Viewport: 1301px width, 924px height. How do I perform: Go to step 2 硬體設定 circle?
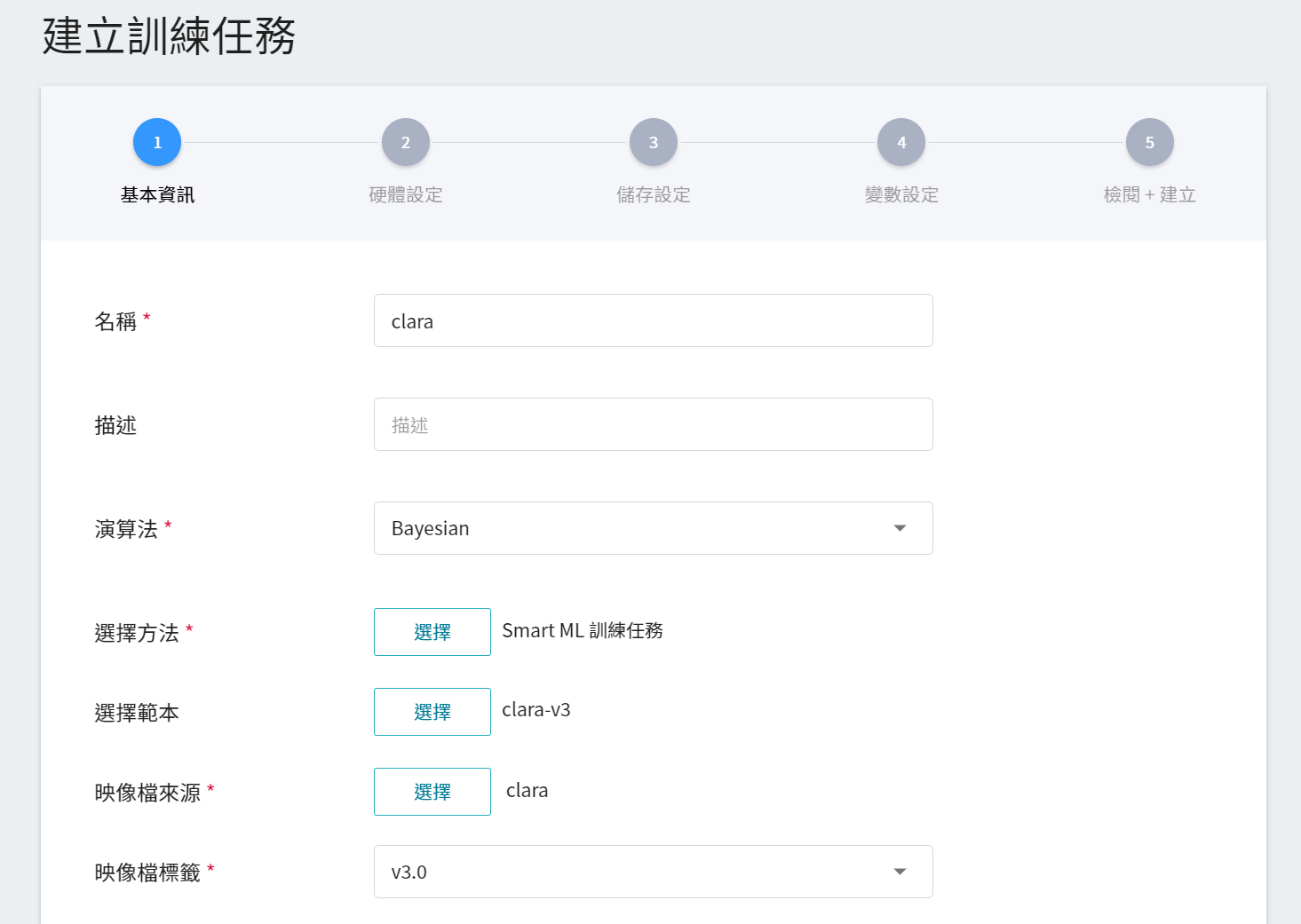[x=405, y=142]
